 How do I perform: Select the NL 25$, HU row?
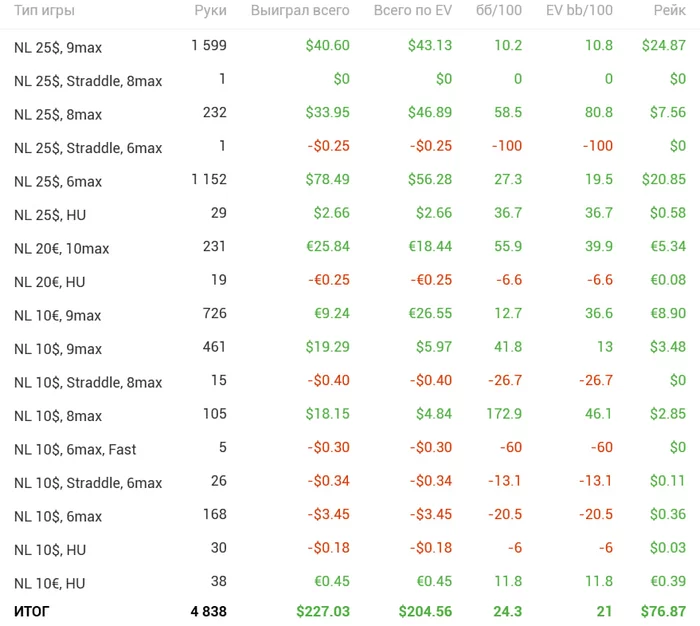pos(50,214)
